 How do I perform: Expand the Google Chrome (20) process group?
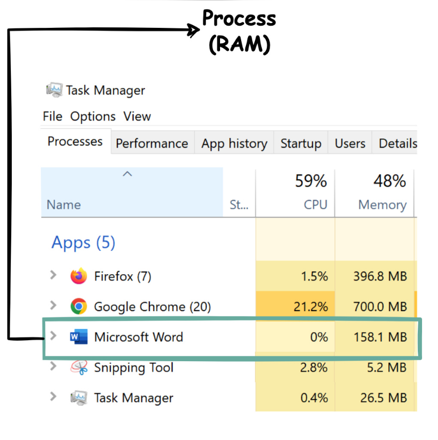(x=53, y=305)
